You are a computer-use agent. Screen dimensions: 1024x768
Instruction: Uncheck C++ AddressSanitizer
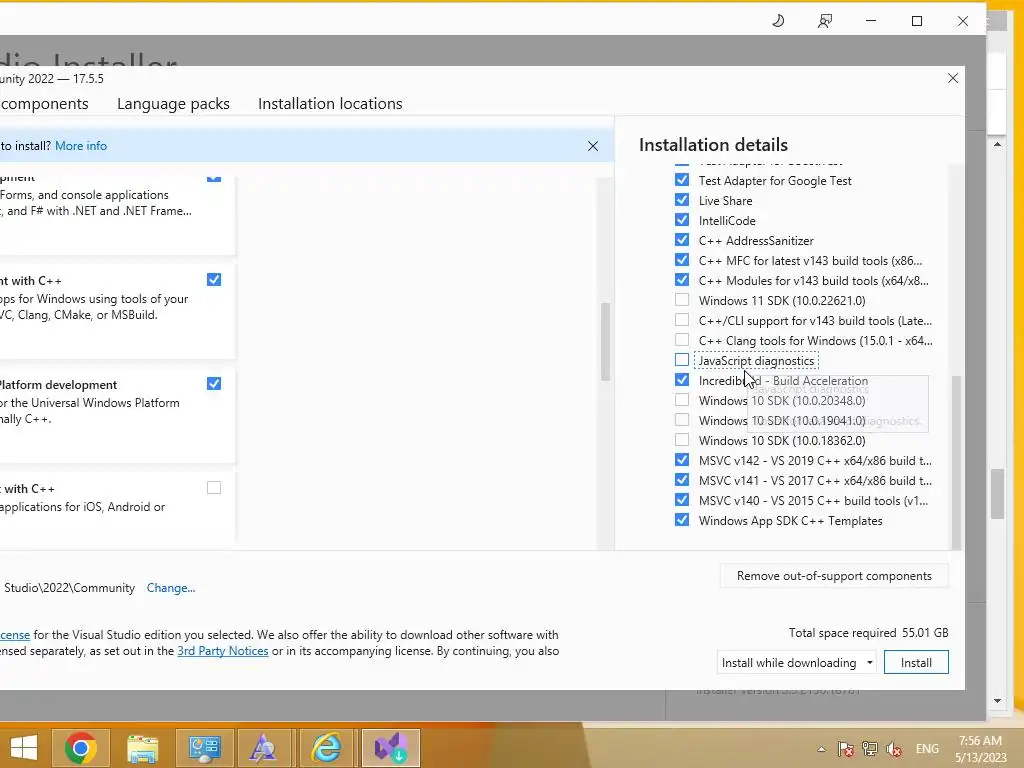[x=682, y=240]
